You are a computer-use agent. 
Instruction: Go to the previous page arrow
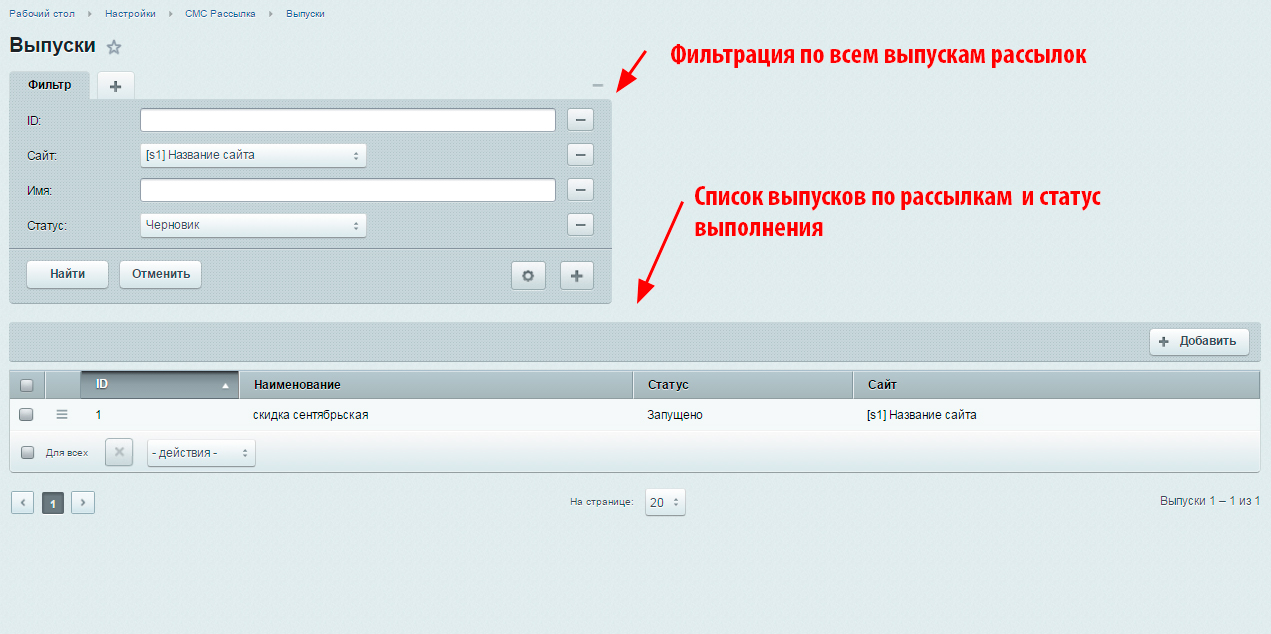point(23,502)
